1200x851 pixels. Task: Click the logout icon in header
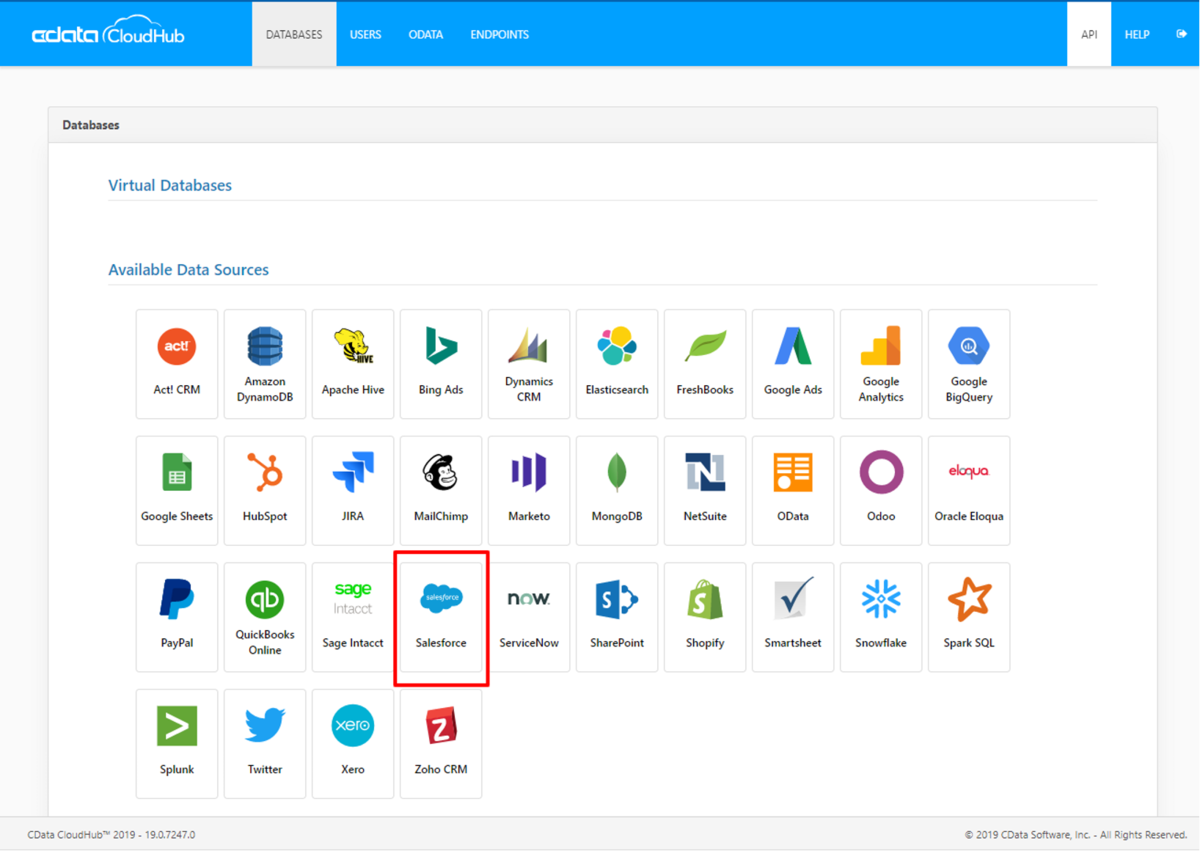click(x=1181, y=34)
